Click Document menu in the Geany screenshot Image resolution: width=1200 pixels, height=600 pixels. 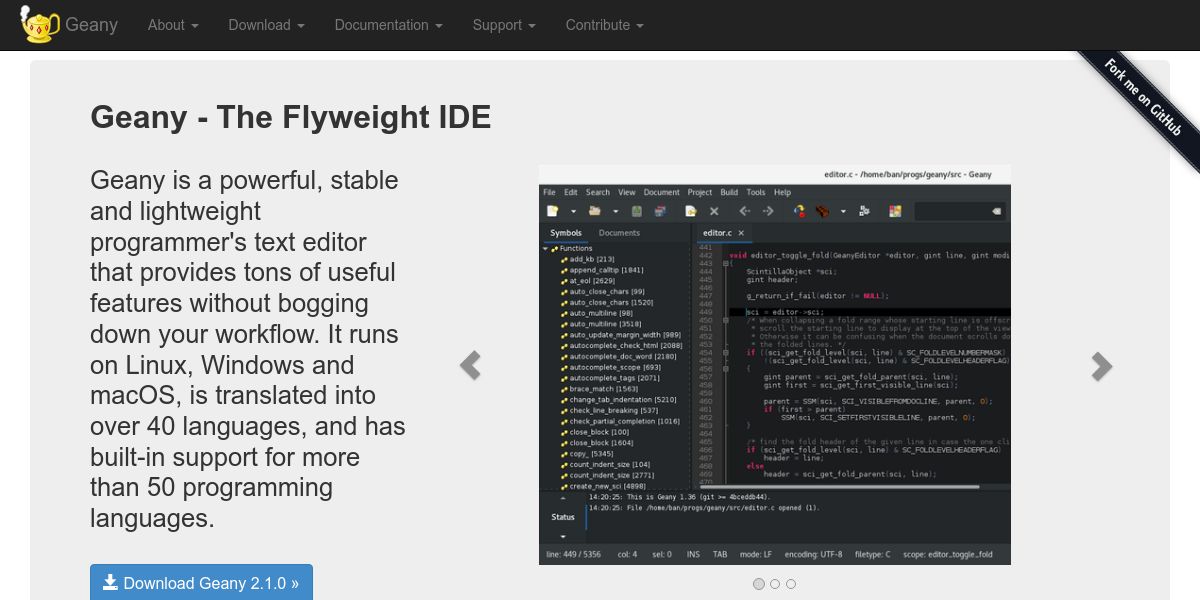(x=662, y=192)
